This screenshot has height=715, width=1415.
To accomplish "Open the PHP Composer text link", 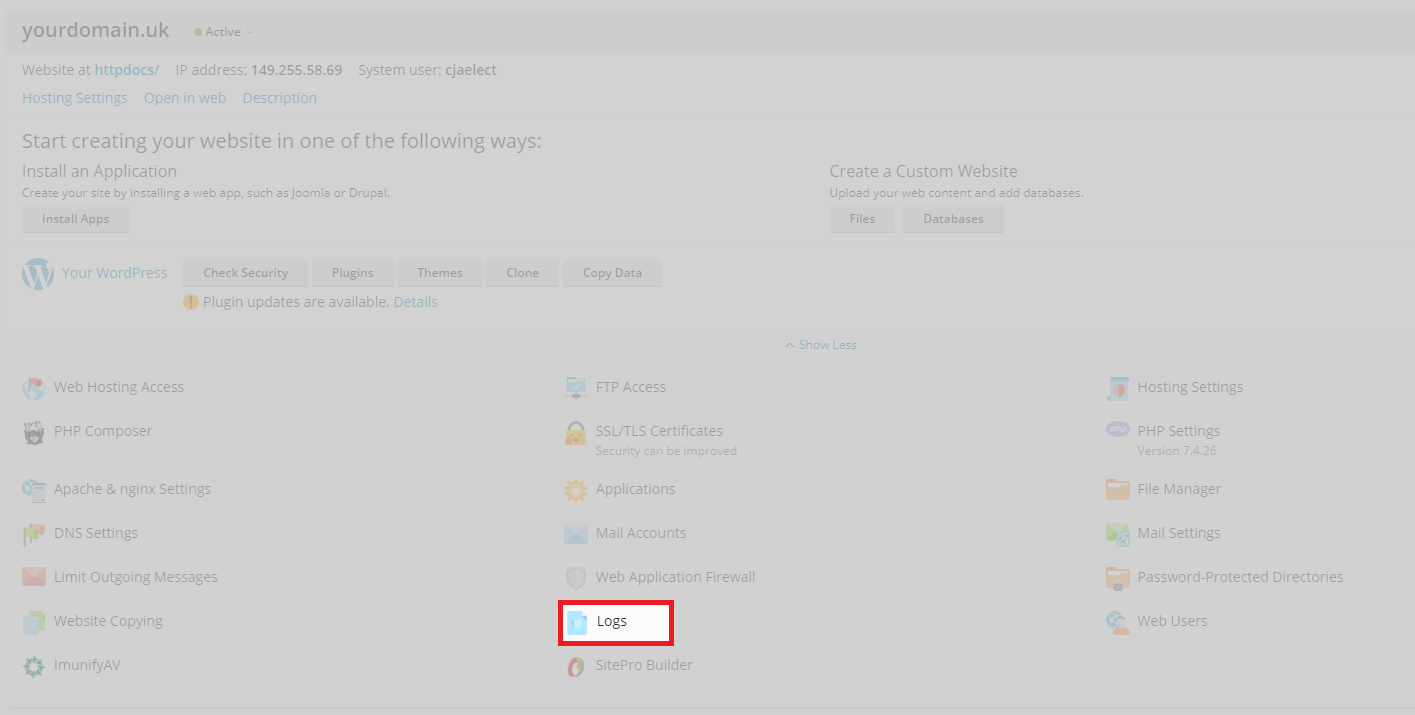I will [103, 431].
